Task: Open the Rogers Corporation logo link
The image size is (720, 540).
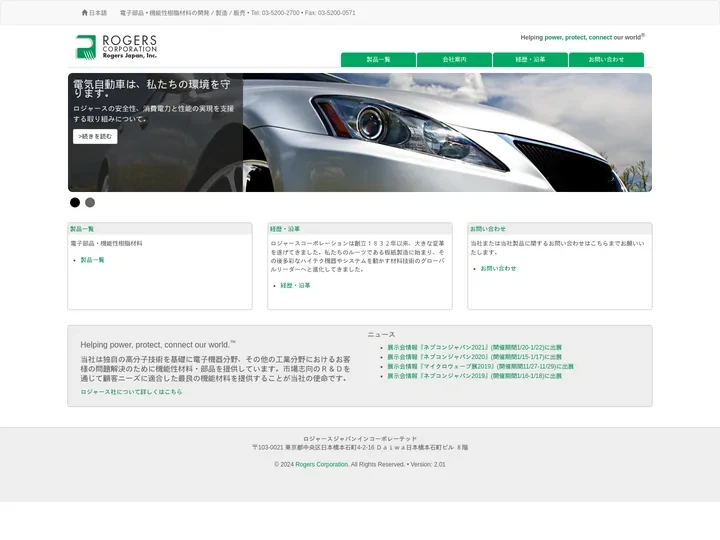Action: (116, 47)
